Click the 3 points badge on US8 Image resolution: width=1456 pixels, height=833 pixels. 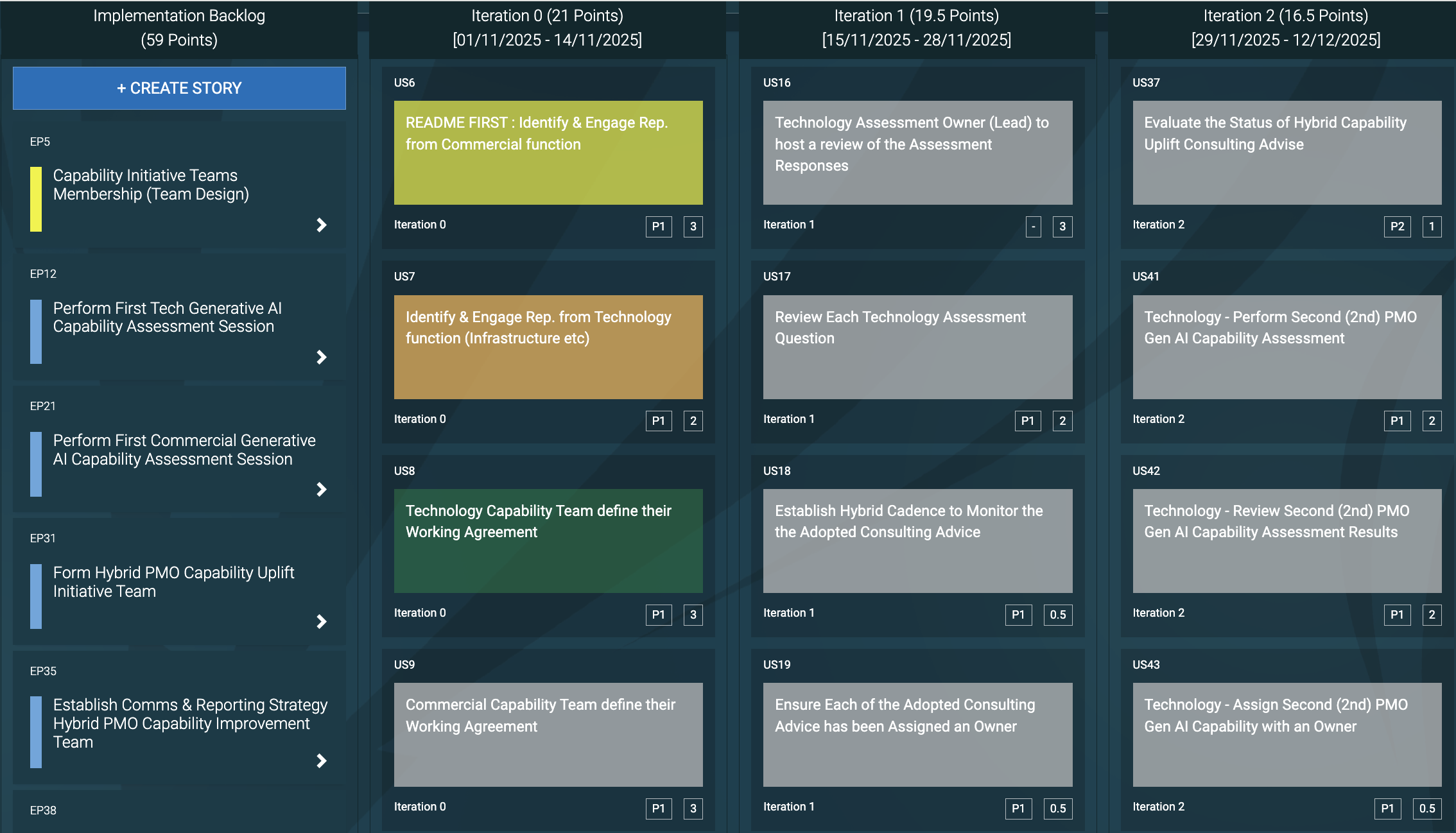click(693, 615)
